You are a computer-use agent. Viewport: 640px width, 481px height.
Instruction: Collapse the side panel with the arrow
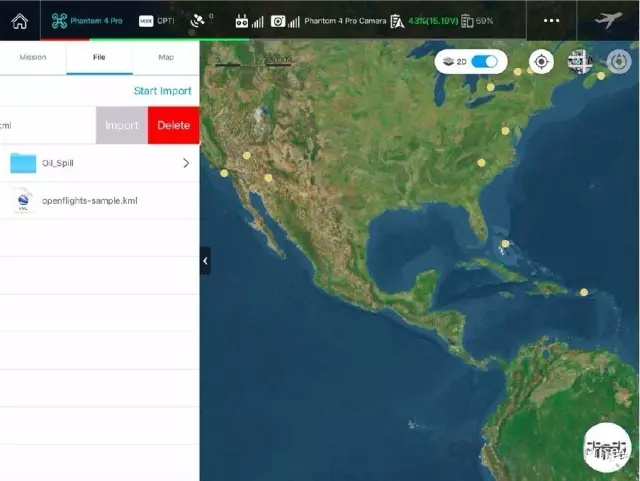(x=205, y=261)
